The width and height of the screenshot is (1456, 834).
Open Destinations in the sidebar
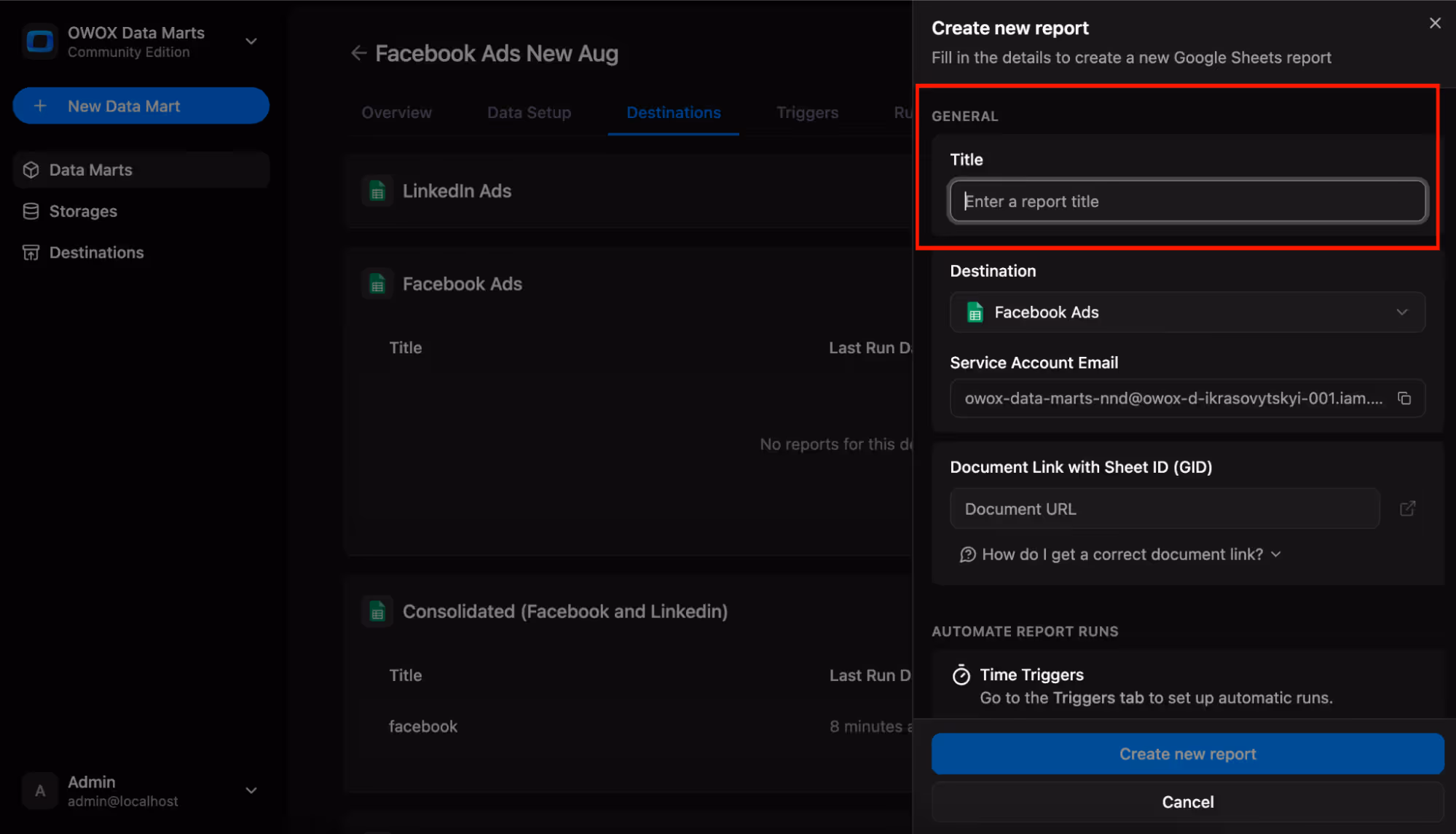pyautogui.click(x=141, y=253)
